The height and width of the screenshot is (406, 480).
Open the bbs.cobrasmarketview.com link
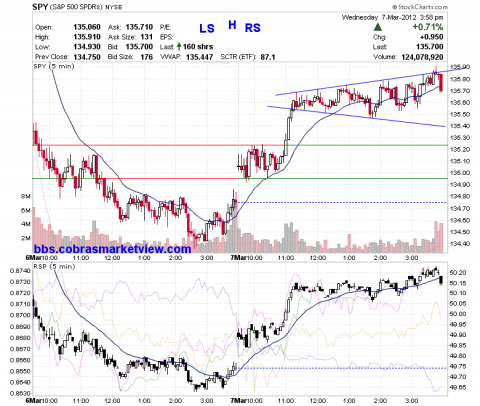tap(113, 249)
